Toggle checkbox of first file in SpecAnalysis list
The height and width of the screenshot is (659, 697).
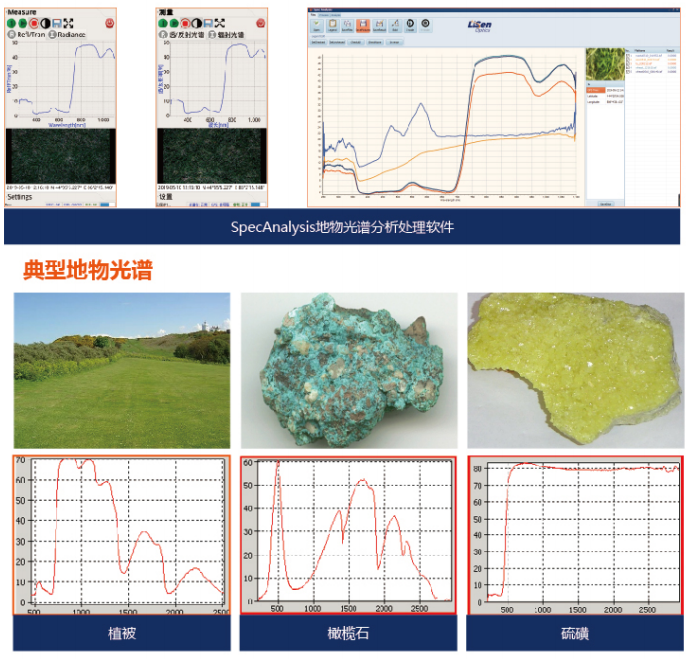[x=628, y=56]
